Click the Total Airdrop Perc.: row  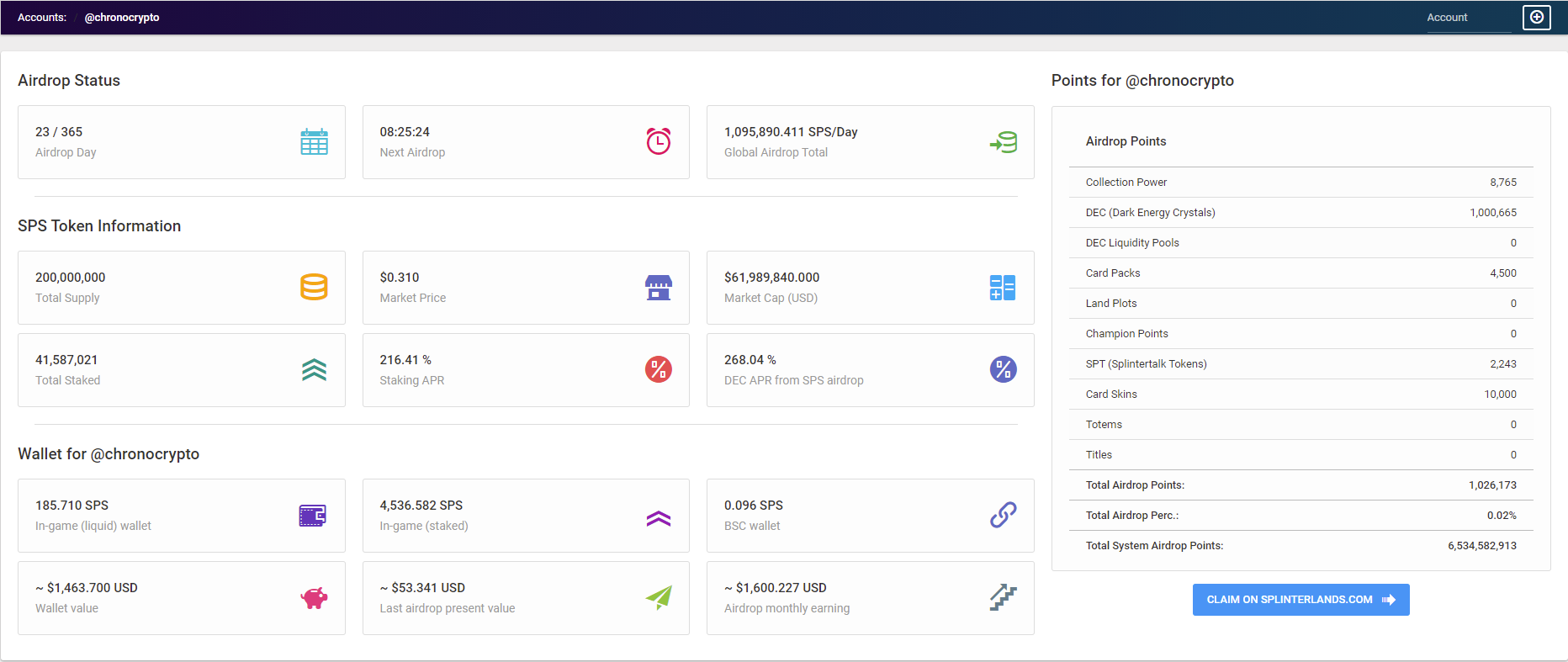click(1300, 516)
